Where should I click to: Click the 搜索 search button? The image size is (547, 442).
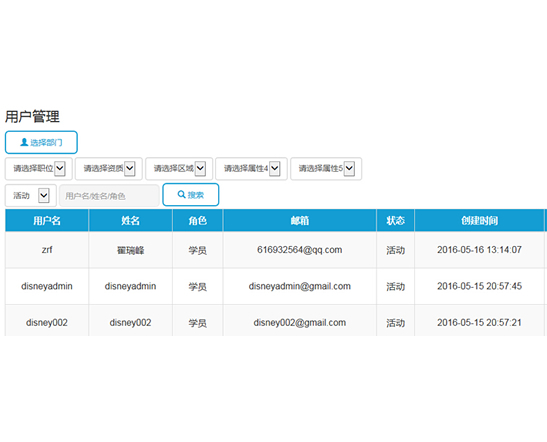click(x=191, y=195)
